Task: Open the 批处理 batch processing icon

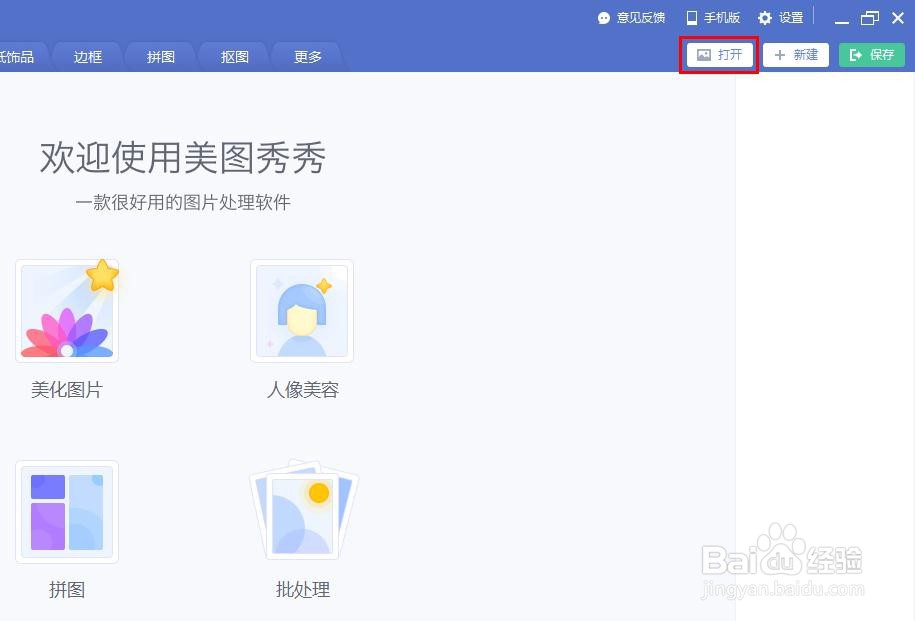Action: point(303,509)
